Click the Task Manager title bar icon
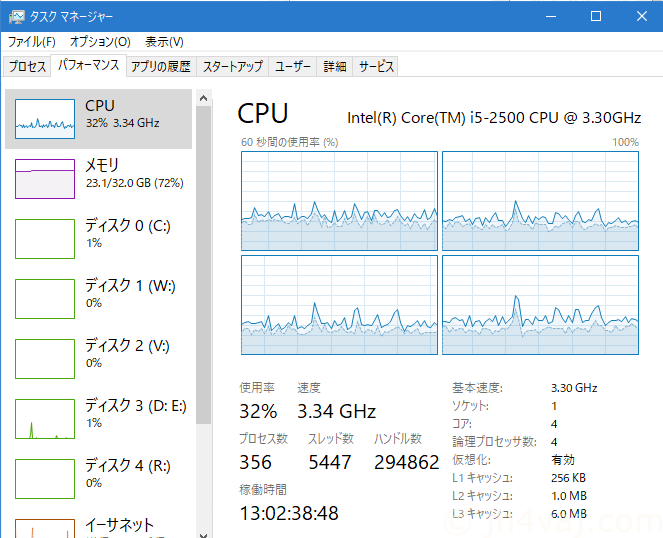This screenshot has height=538, width=663. [17, 16]
